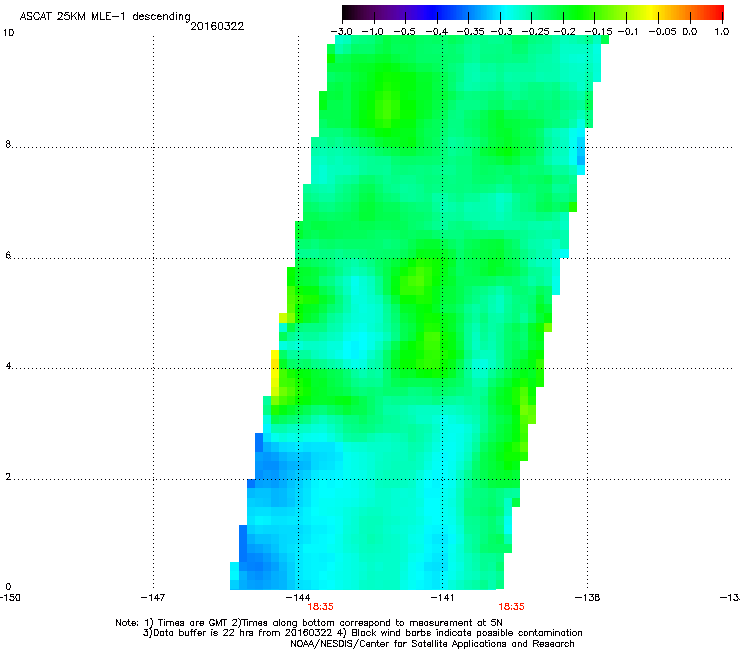Screen dimensions: 740x650
Task: Click the longitude label -138
Action: [588, 598]
